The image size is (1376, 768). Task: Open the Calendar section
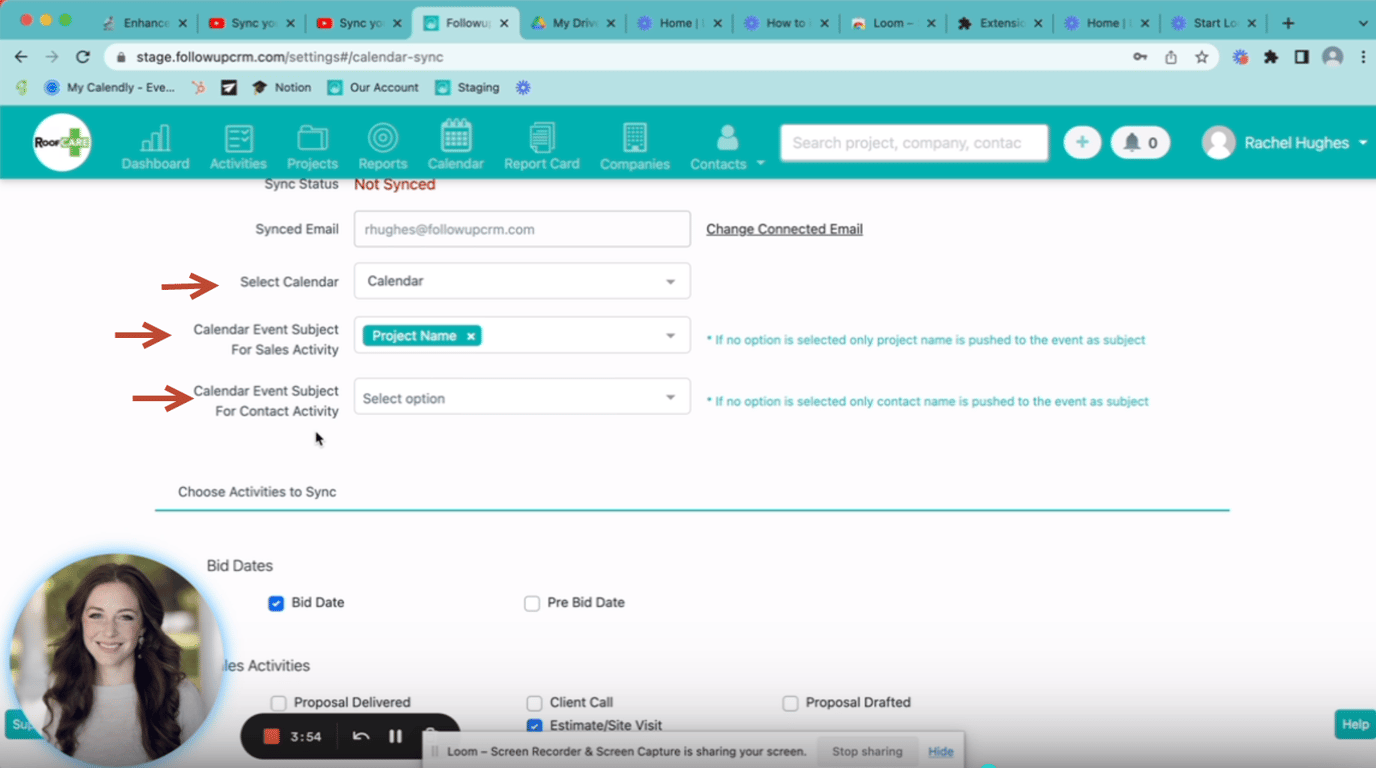pyautogui.click(x=456, y=142)
